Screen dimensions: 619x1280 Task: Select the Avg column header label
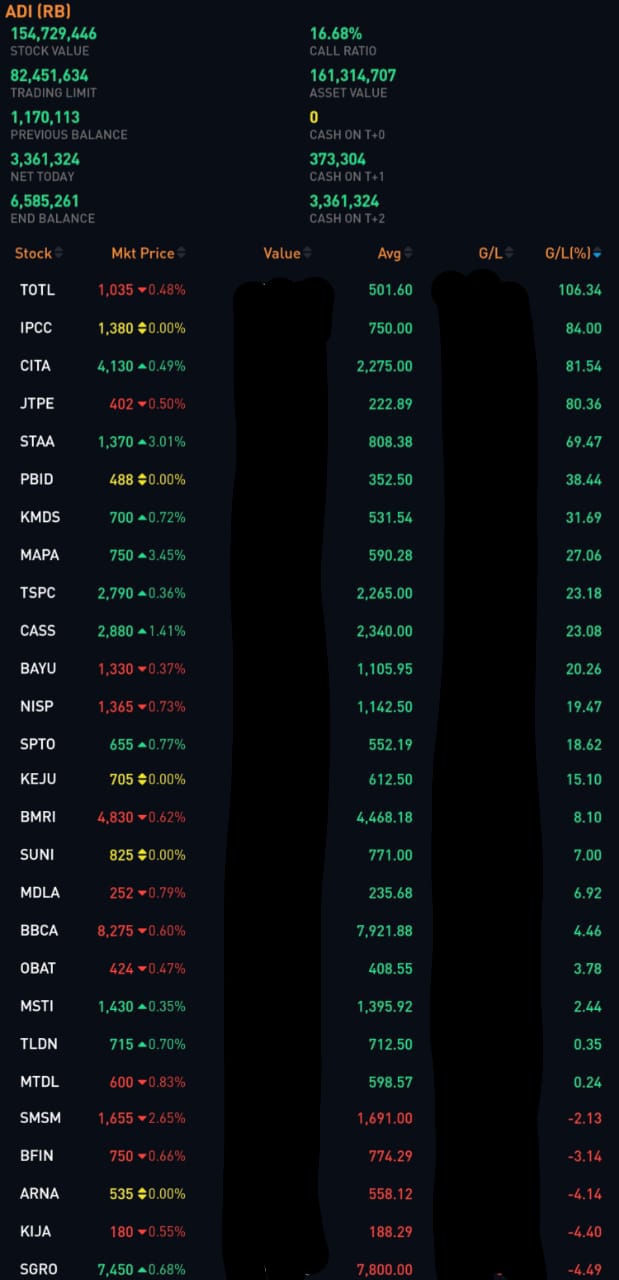pyautogui.click(x=389, y=253)
